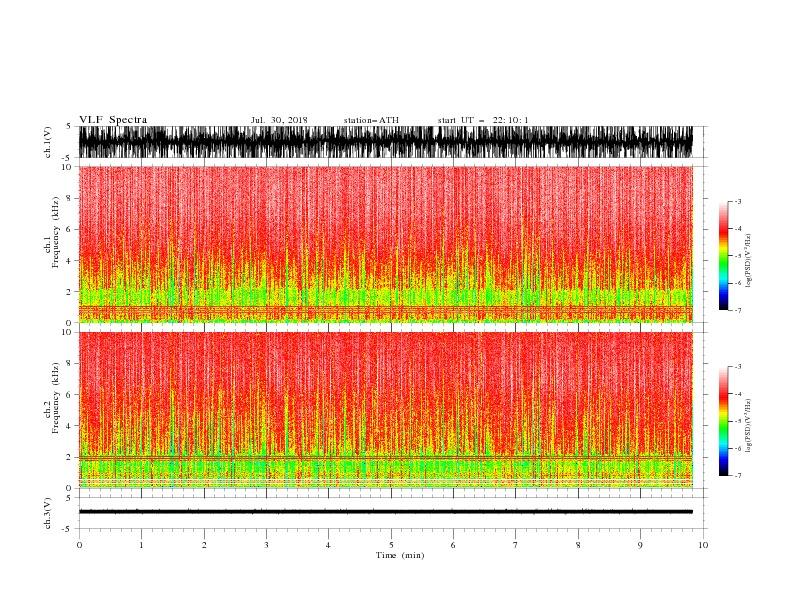Image resolution: width=792 pixels, height=612 pixels.
Task: Click time axis tick label "7"
Action: pyautogui.click(x=516, y=545)
